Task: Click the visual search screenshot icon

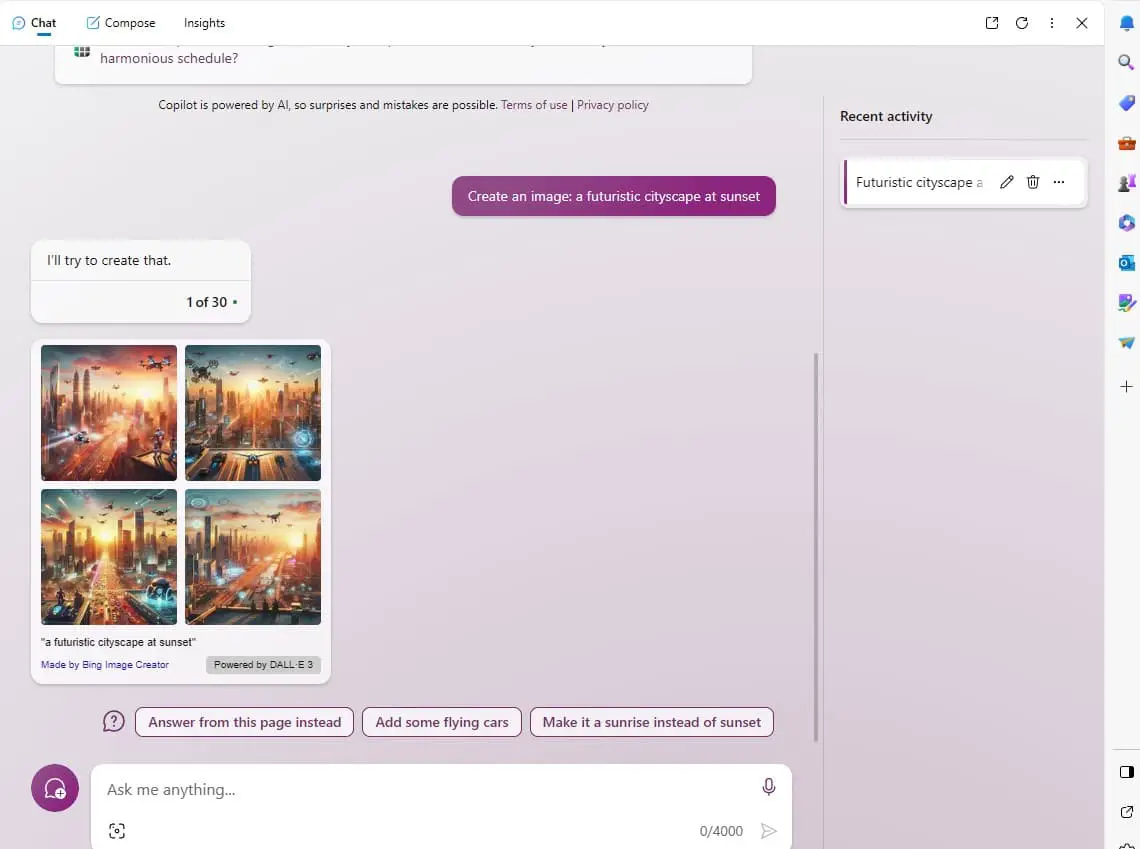Action: tap(117, 831)
